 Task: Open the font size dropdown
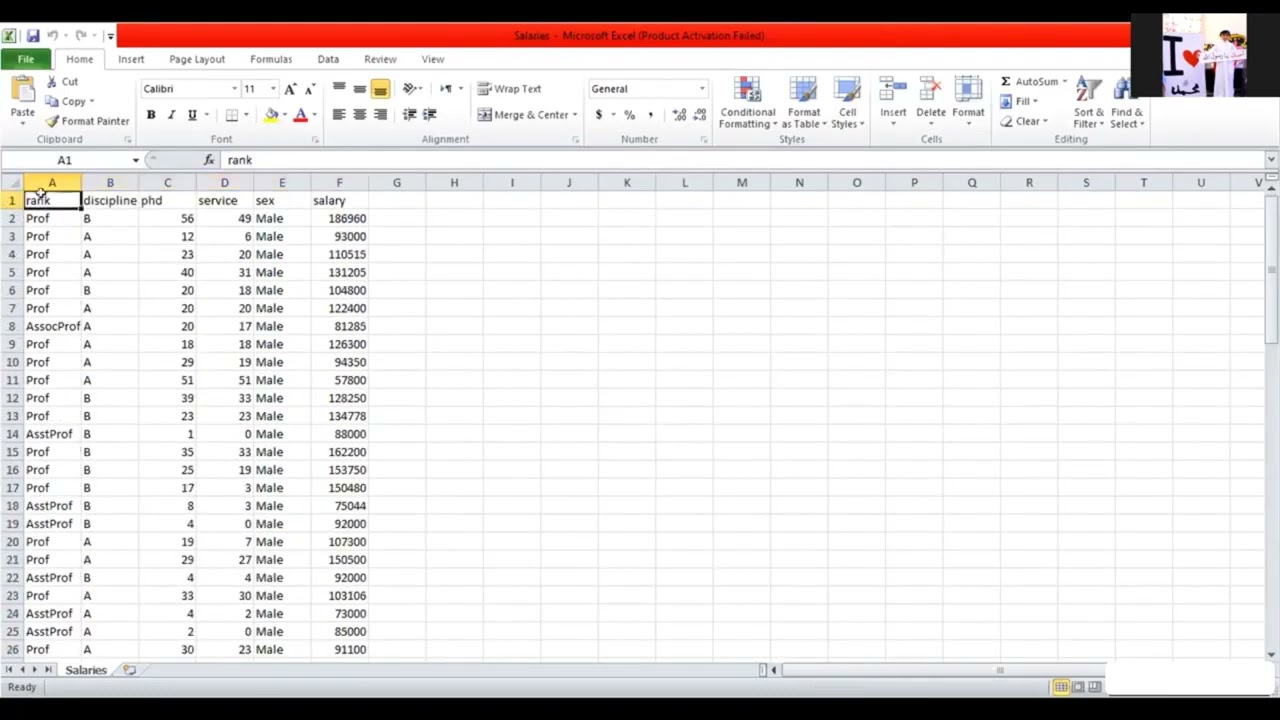pos(273,89)
